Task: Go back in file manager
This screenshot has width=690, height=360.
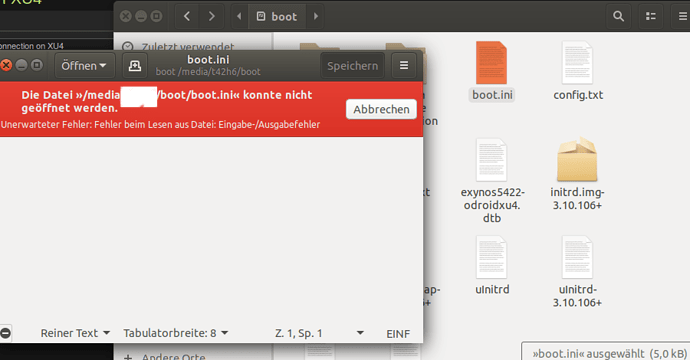Action: pyautogui.click(x=187, y=16)
